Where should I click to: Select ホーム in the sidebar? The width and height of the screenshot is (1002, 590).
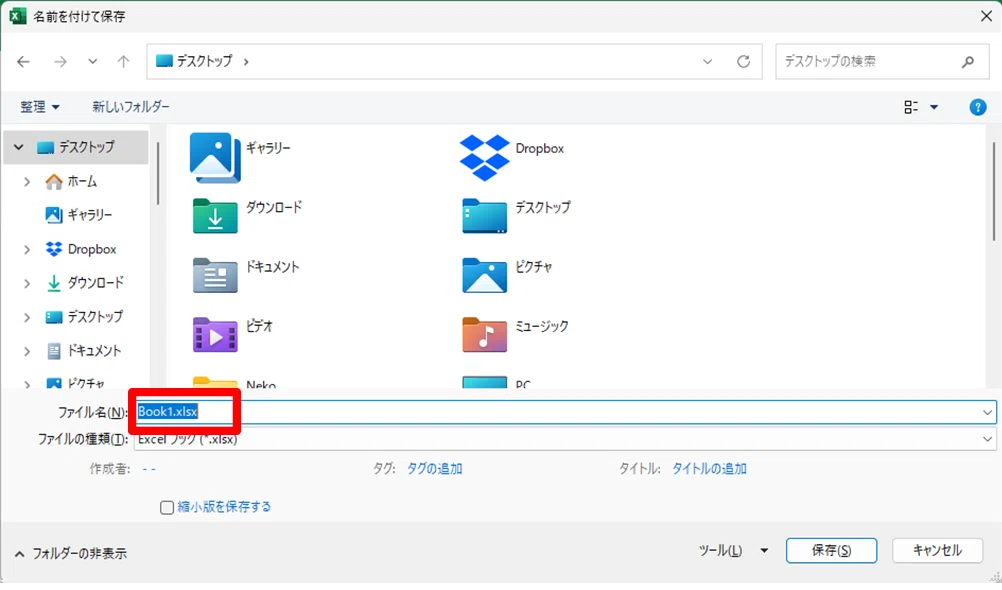click(71, 182)
